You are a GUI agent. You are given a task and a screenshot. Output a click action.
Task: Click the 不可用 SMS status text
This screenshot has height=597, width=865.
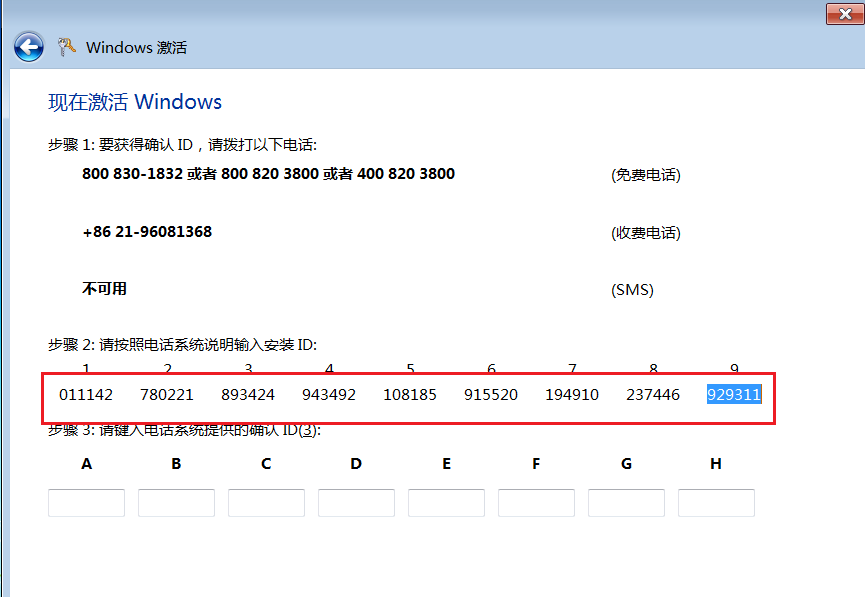tap(104, 289)
